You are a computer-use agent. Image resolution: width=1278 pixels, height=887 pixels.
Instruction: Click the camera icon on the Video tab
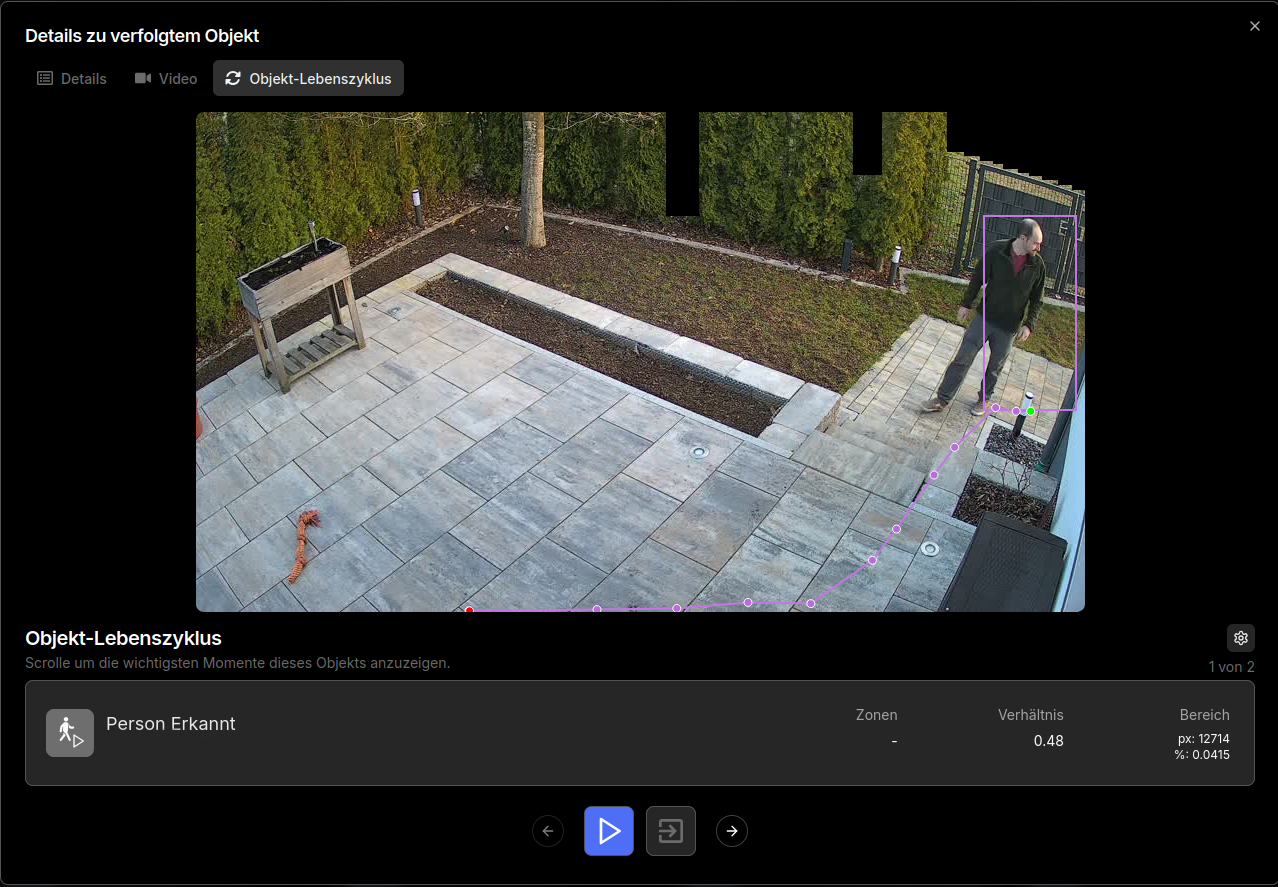coord(143,78)
